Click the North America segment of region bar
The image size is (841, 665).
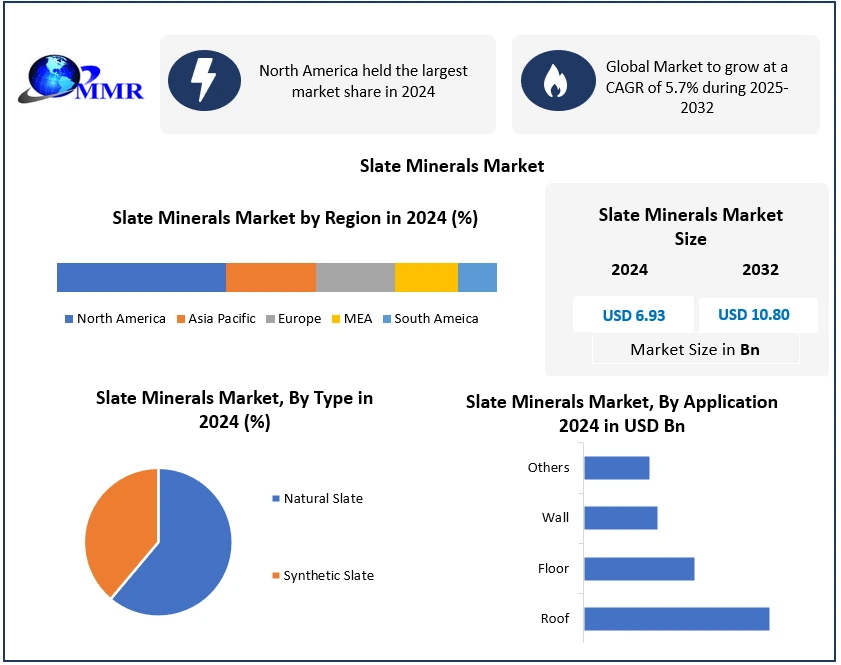(141, 277)
